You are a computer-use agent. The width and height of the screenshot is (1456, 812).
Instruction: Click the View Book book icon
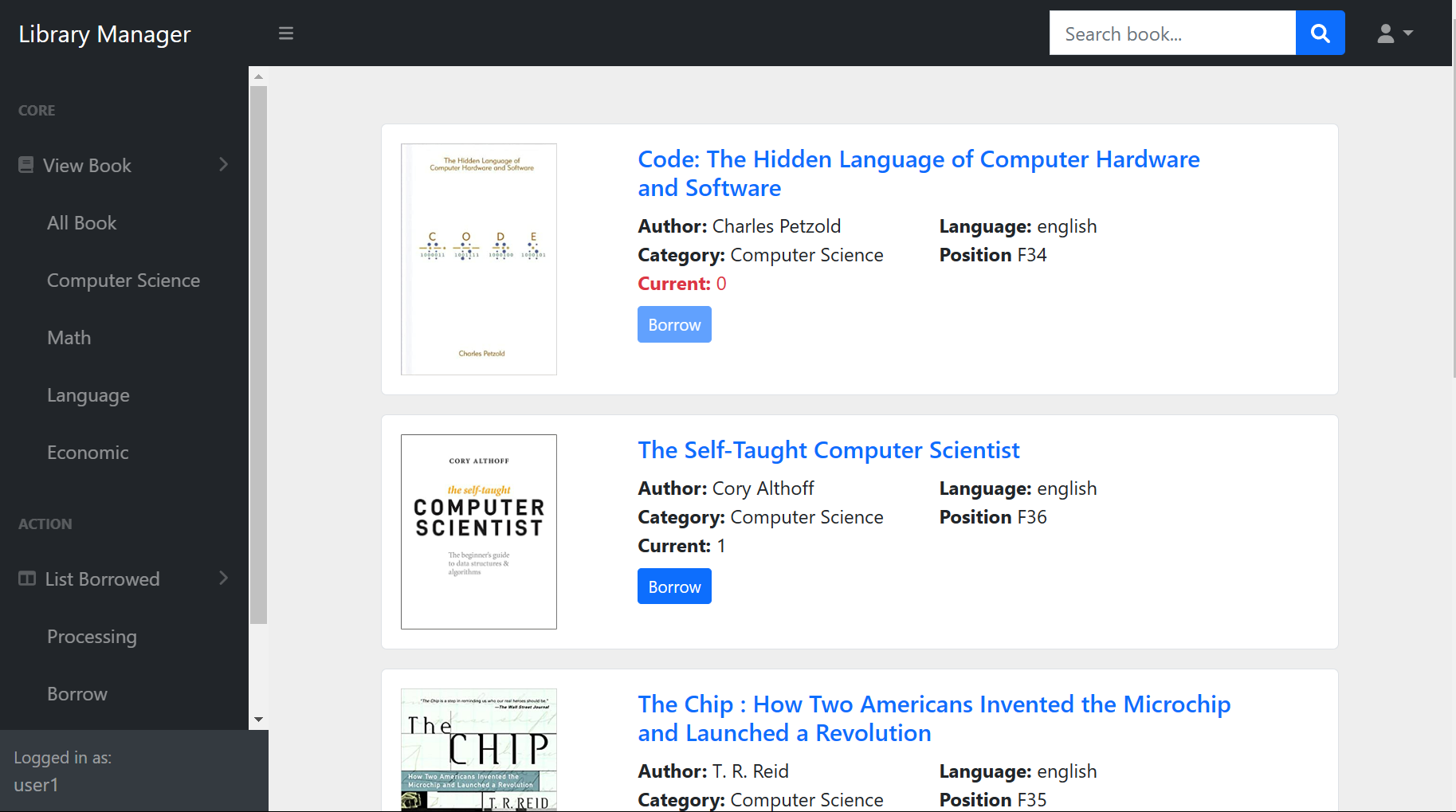(x=26, y=165)
